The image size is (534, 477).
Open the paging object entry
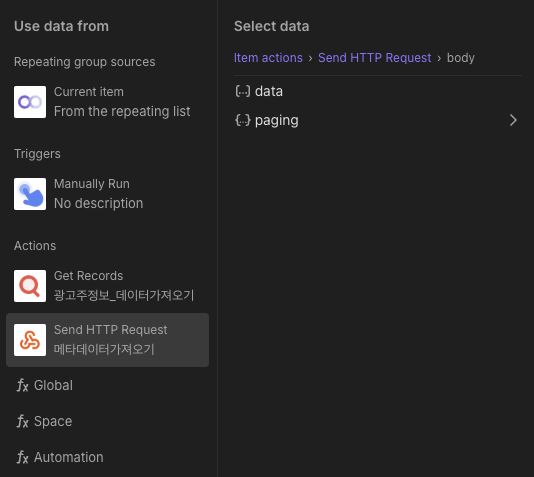(x=378, y=120)
